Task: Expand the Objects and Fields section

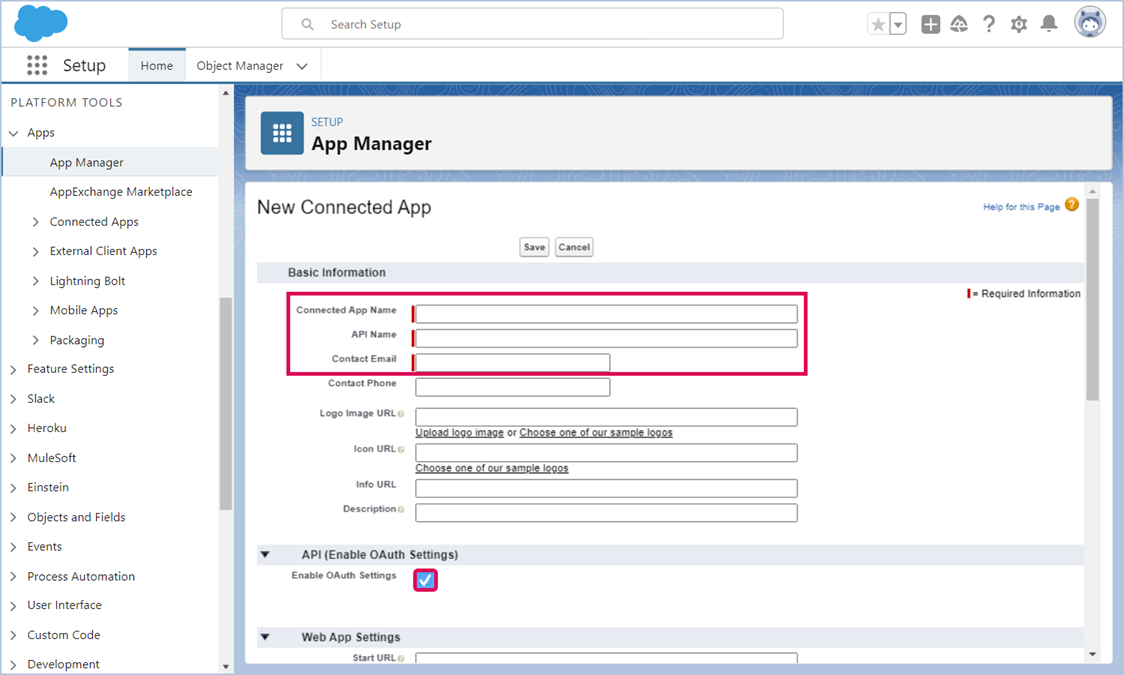Action: (14, 518)
